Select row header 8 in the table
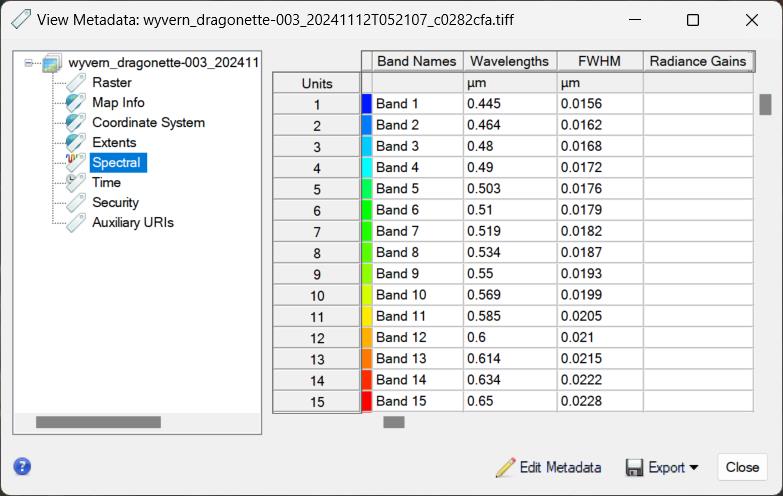Viewport: 783px width, 496px height. click(317, 253)
